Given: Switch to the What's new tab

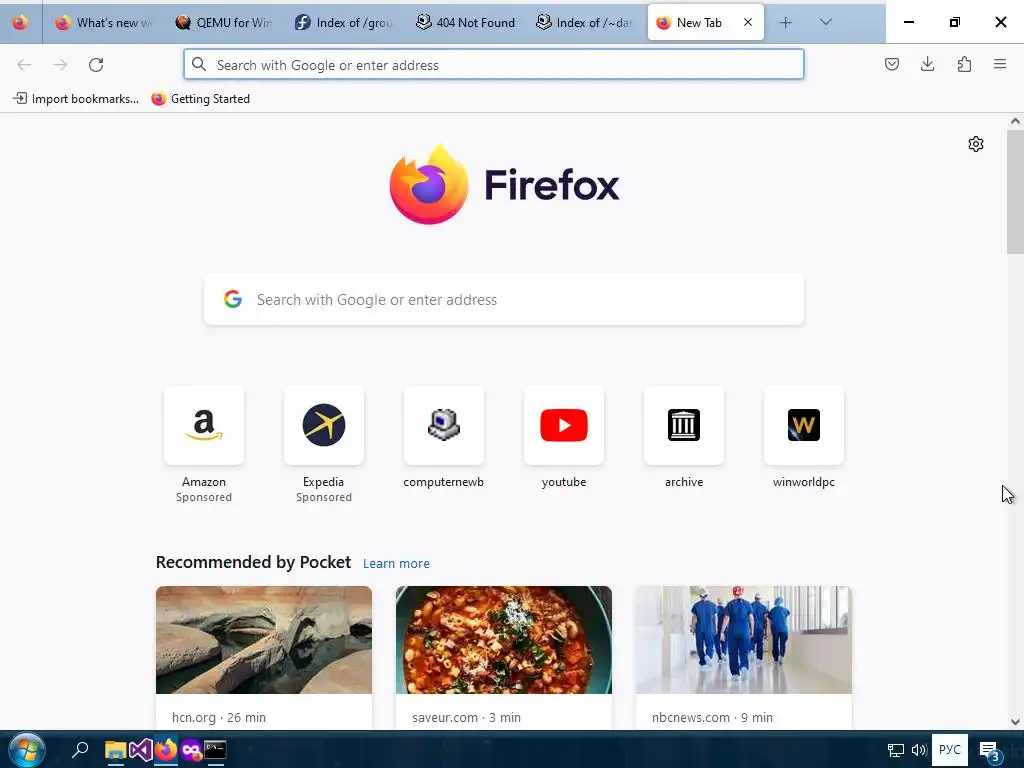Looking at the screenshot, I should [104, 22].
